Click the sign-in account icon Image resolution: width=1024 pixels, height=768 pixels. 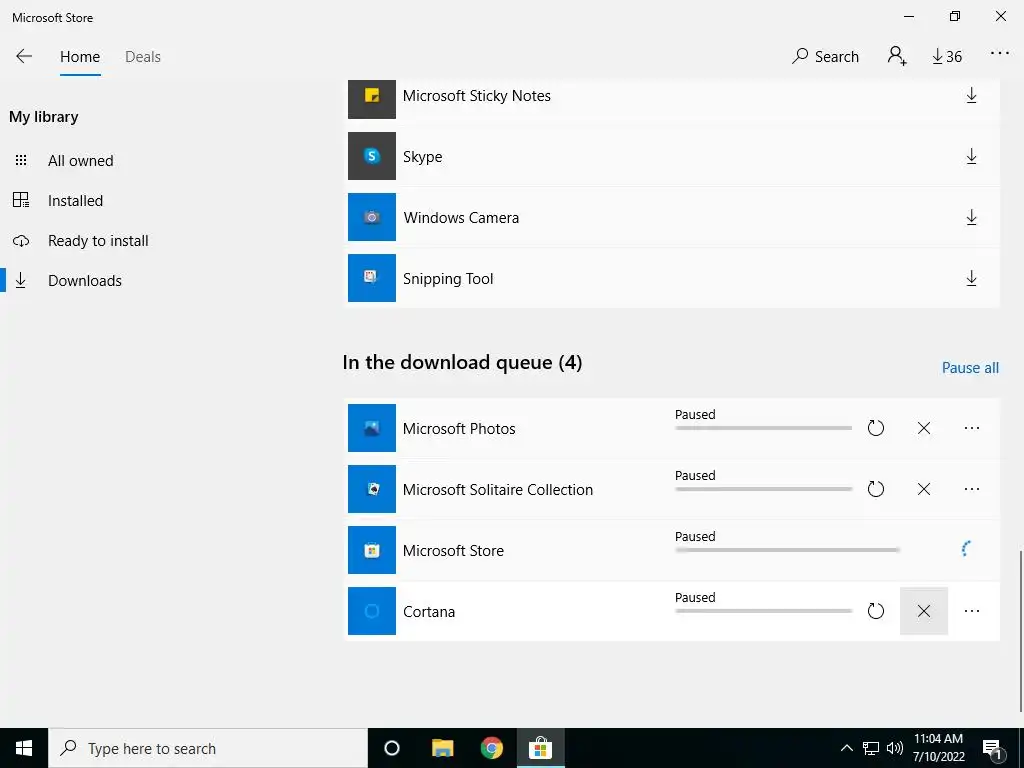pos(897,56)
